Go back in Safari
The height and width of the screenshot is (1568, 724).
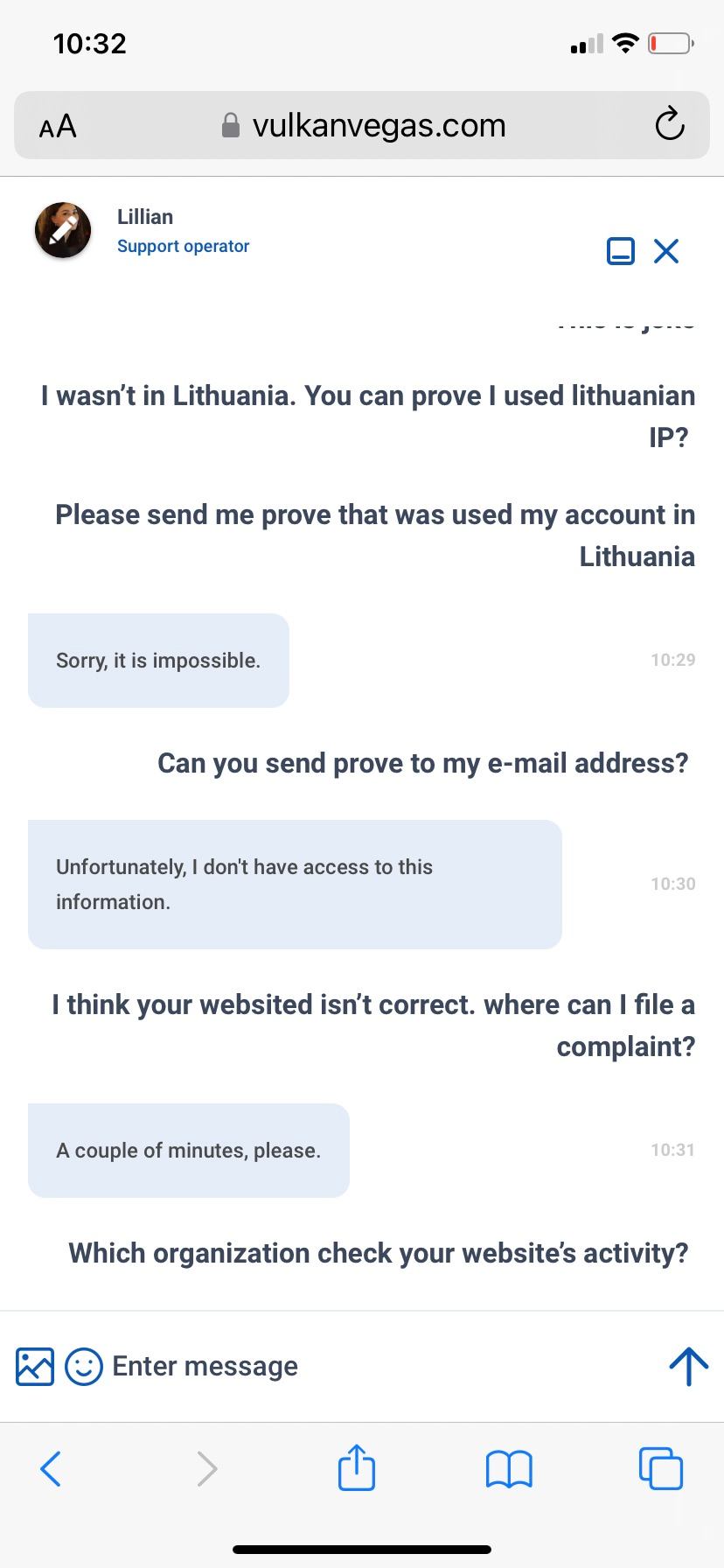(52, 1468)
